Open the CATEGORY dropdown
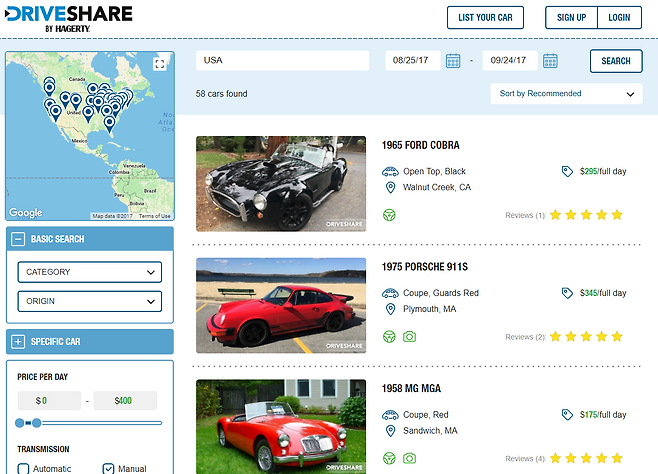The height and width of the screenshot is (474, 658). pos(89,272)
